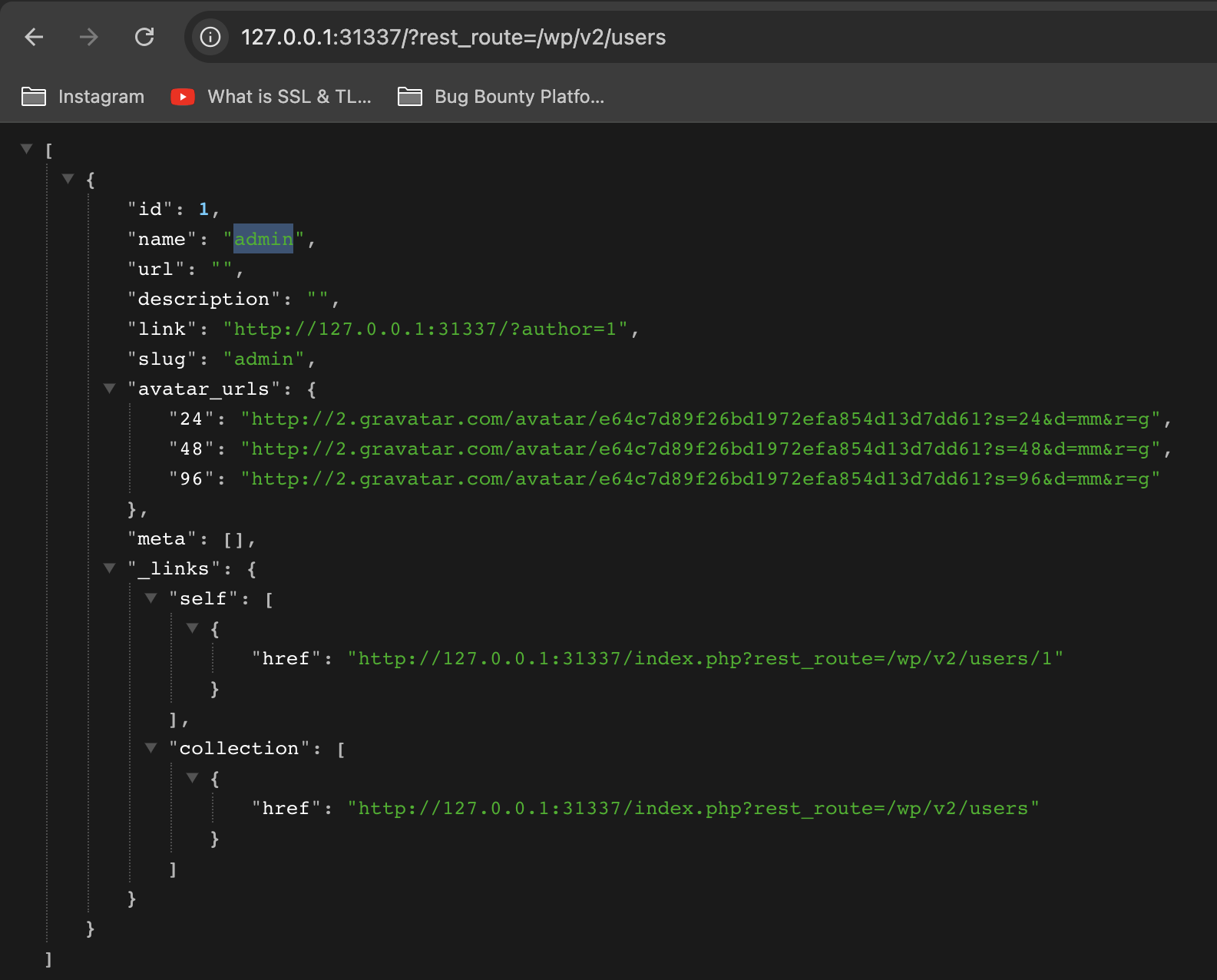1217x980 pixels.
Task: Click the "_links" key
Action: (x=174, y=568)
